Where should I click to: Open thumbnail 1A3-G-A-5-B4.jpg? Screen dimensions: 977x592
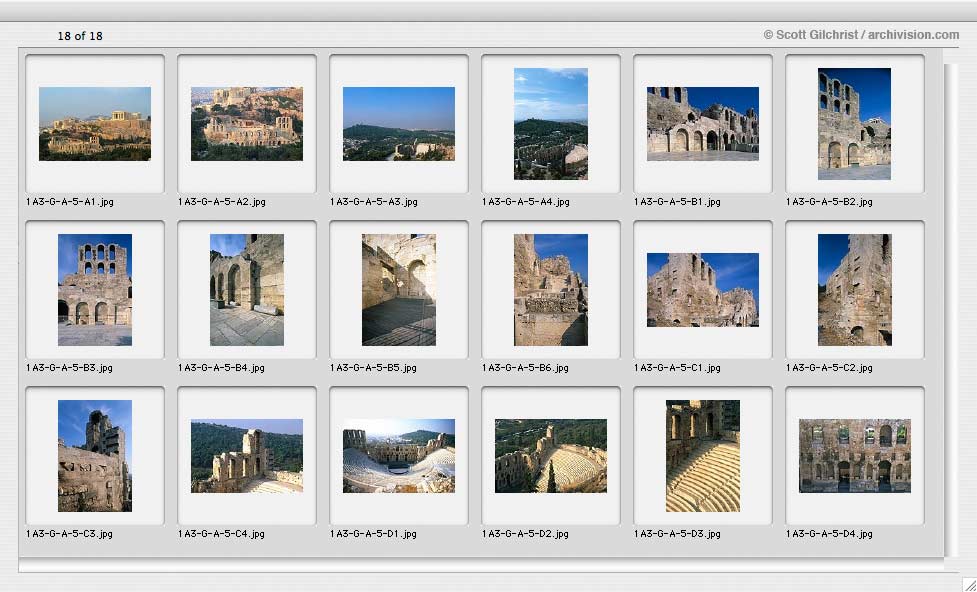(247, 290)
